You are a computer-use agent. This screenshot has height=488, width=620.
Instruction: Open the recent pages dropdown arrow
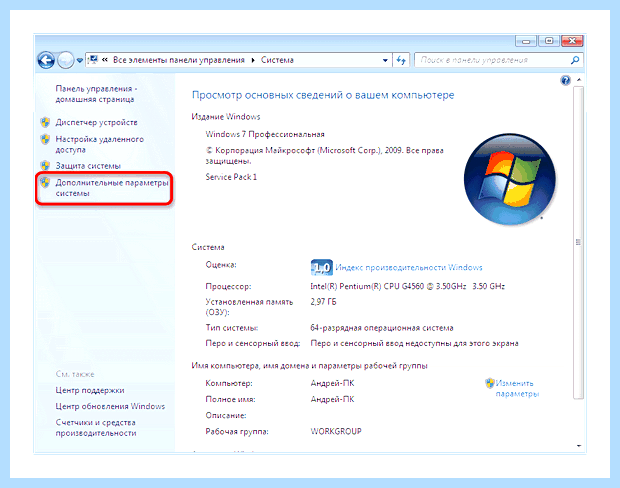point(79,61)
